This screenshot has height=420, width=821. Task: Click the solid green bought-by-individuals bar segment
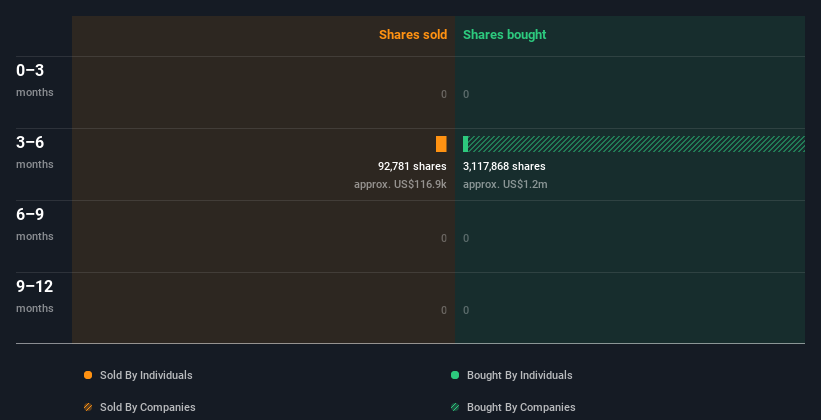(465, 144)
